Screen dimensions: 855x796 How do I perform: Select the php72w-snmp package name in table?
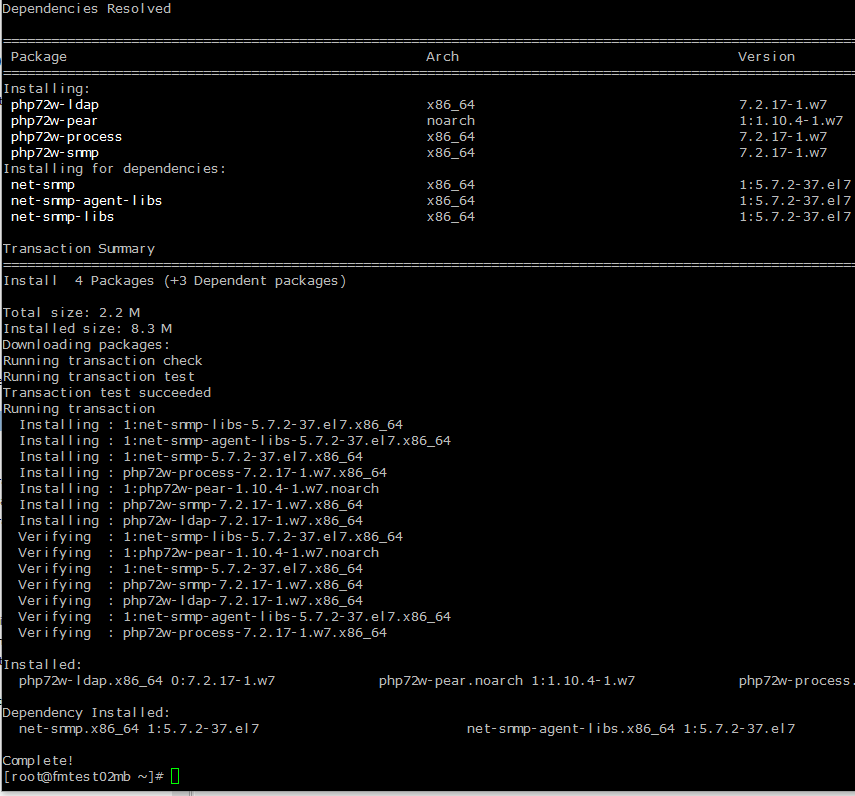pyautogui.click(x=55, y=153)
